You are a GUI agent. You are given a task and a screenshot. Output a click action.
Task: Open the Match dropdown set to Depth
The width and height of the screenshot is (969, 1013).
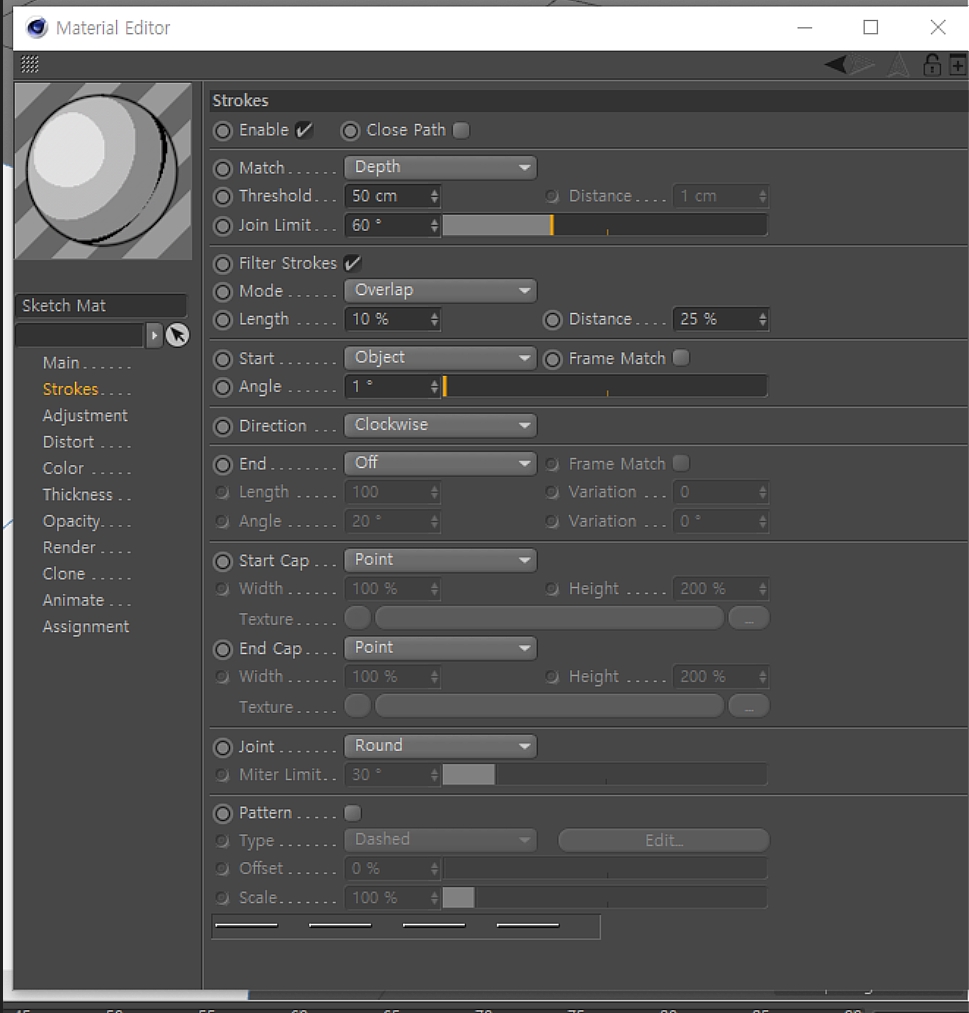pyautogui.click(x=441, y=167)
